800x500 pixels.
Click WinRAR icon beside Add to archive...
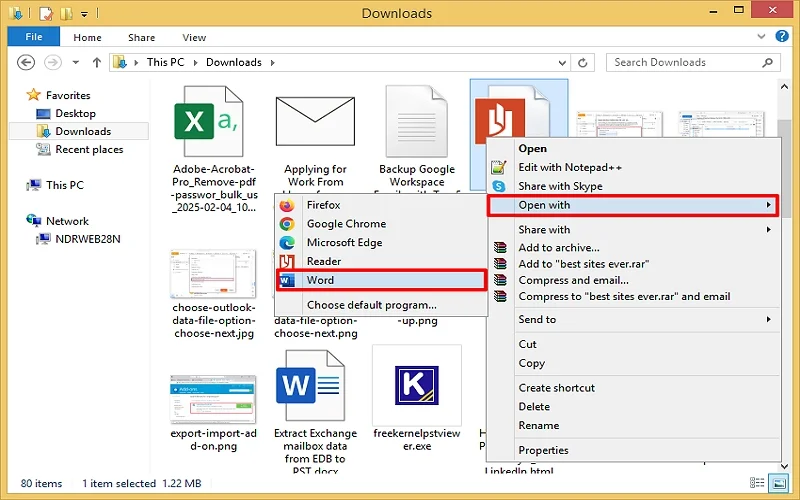coord(500,247)
